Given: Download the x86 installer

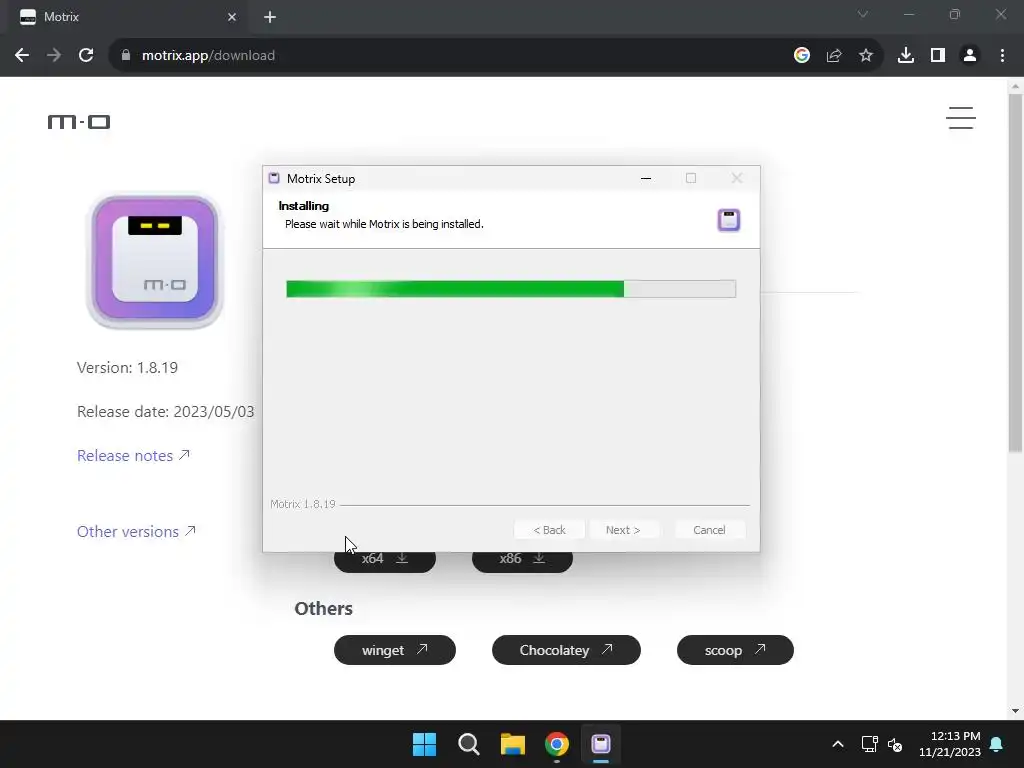Looking at the screenshot, I should coord(522,562).
